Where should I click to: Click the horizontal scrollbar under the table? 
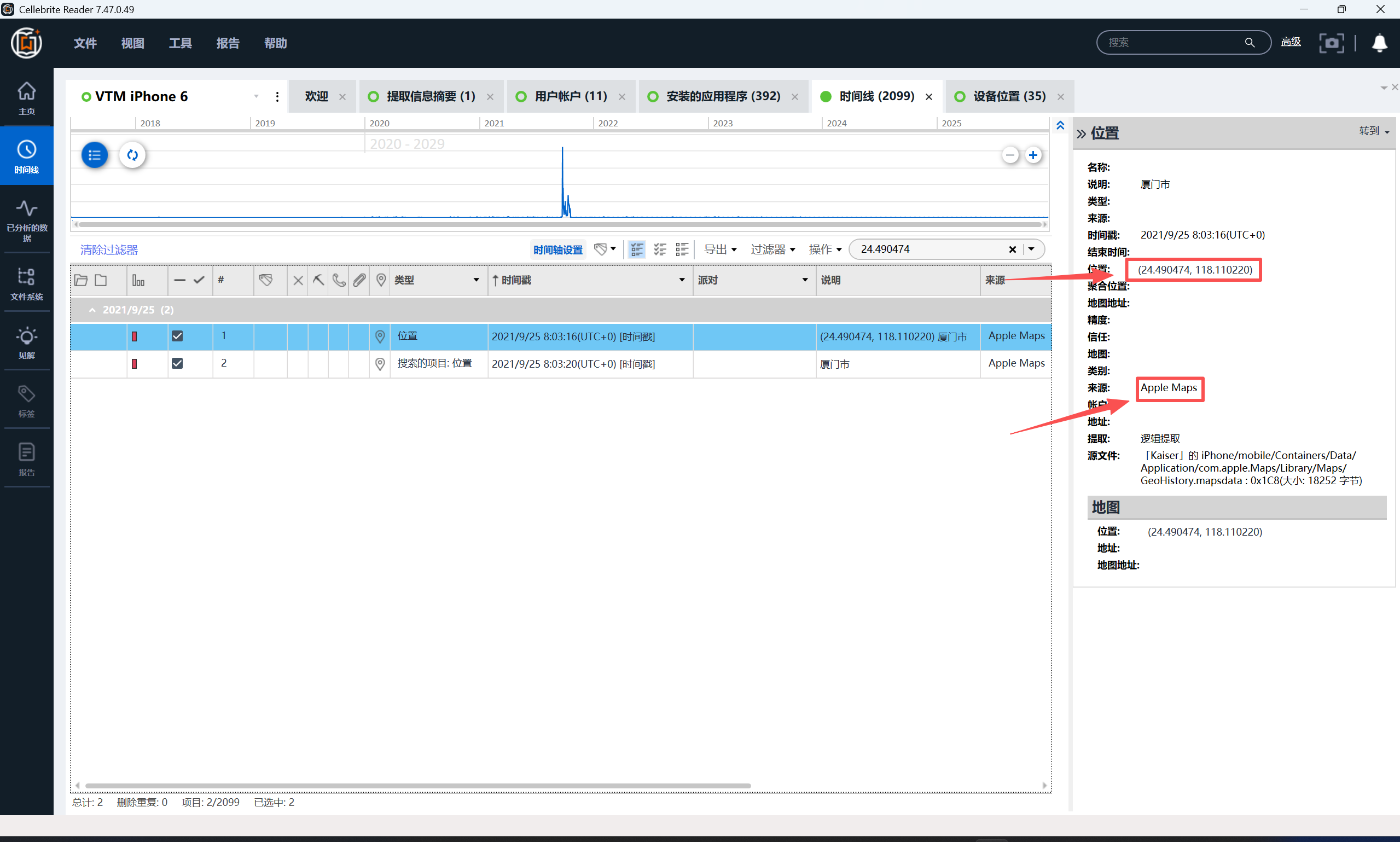(x=417, y=785)
